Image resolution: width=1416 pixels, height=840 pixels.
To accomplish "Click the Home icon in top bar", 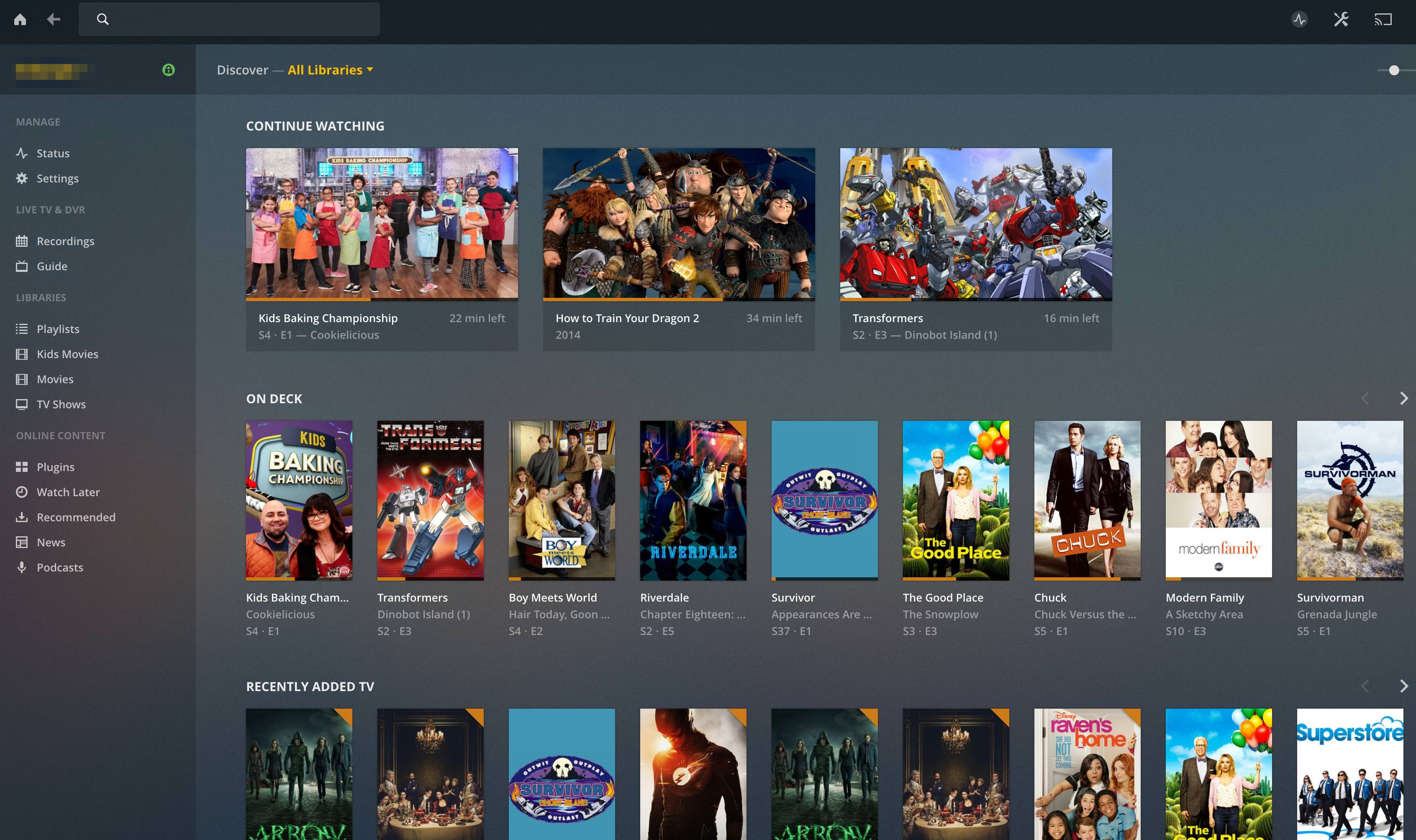I will pos(20,20).
